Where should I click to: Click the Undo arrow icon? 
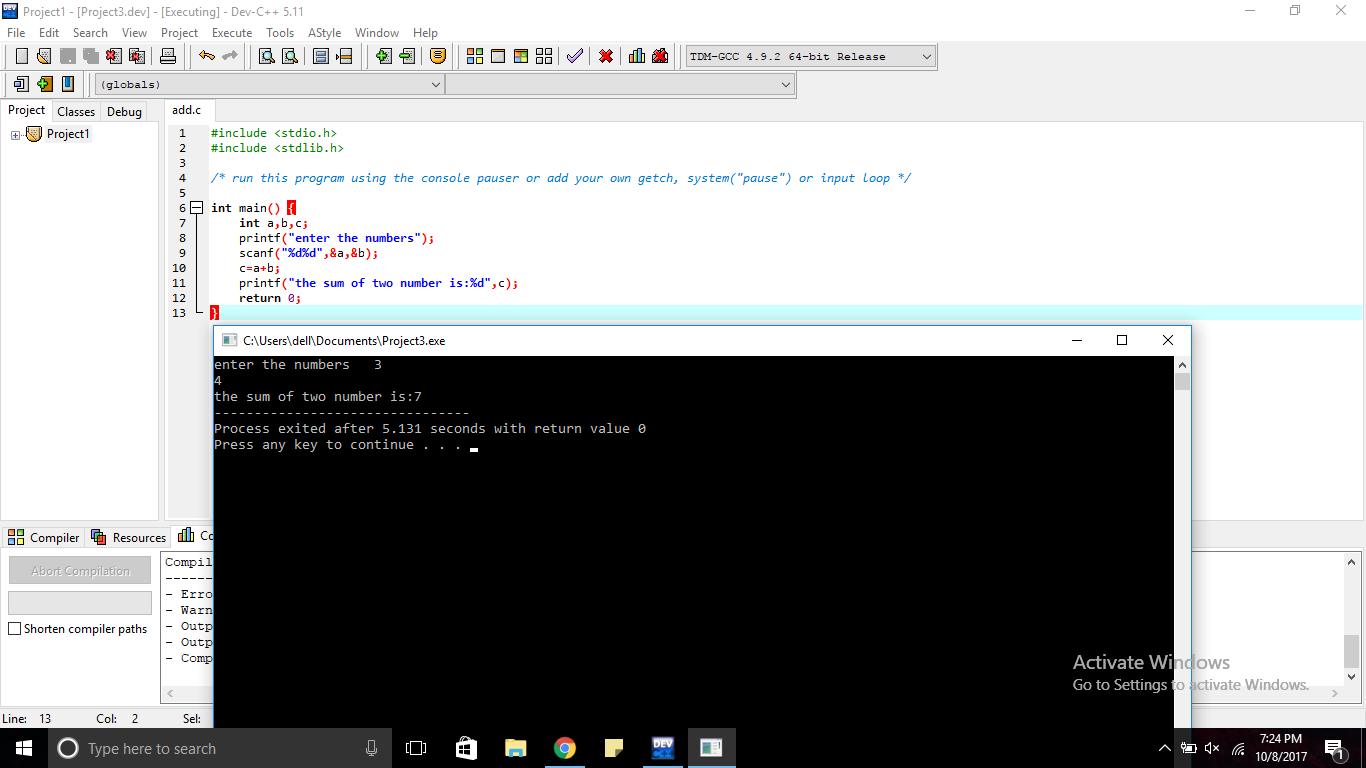tap(205, 56)
